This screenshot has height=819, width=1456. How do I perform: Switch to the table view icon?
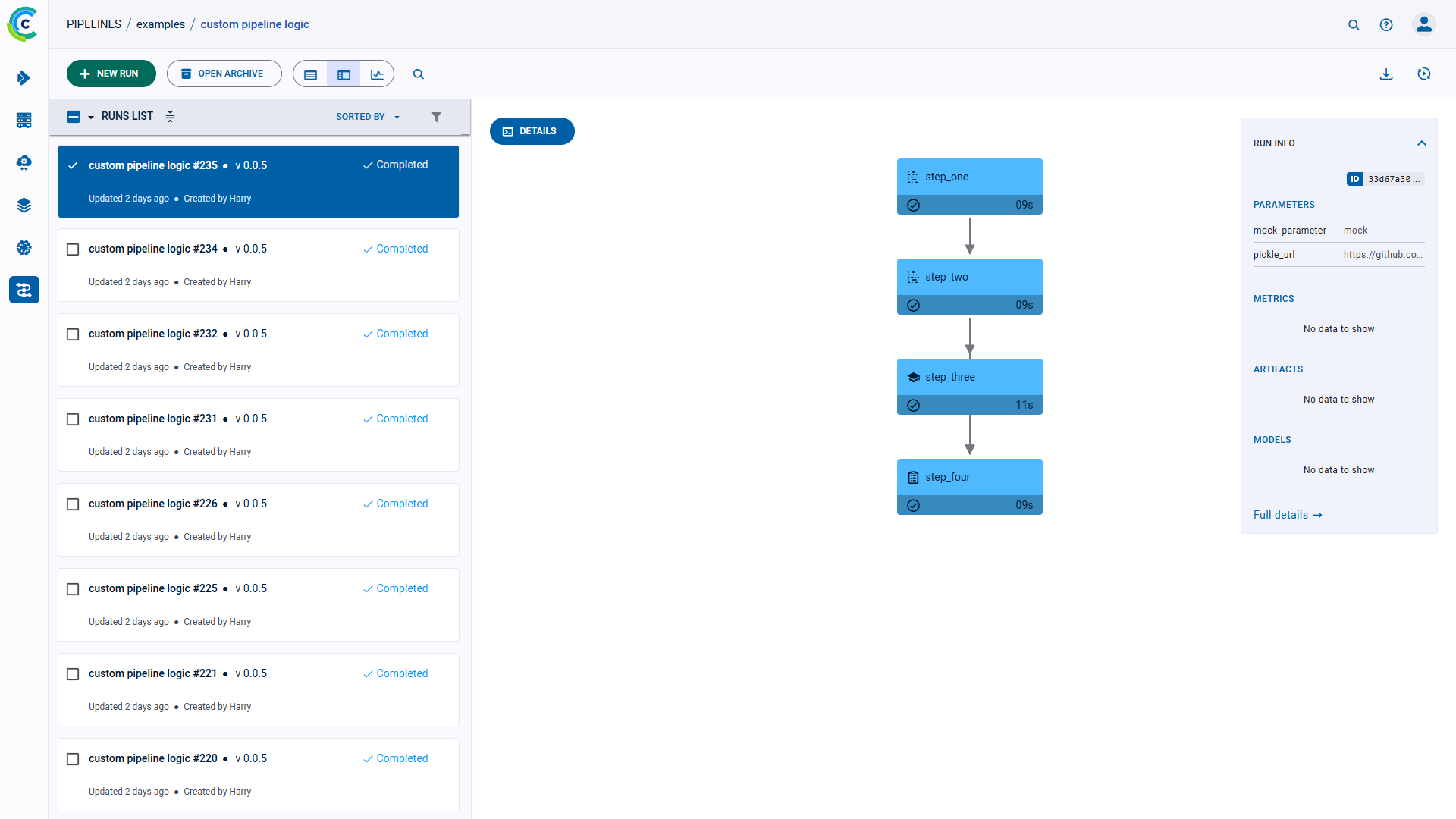pos(310,74)
